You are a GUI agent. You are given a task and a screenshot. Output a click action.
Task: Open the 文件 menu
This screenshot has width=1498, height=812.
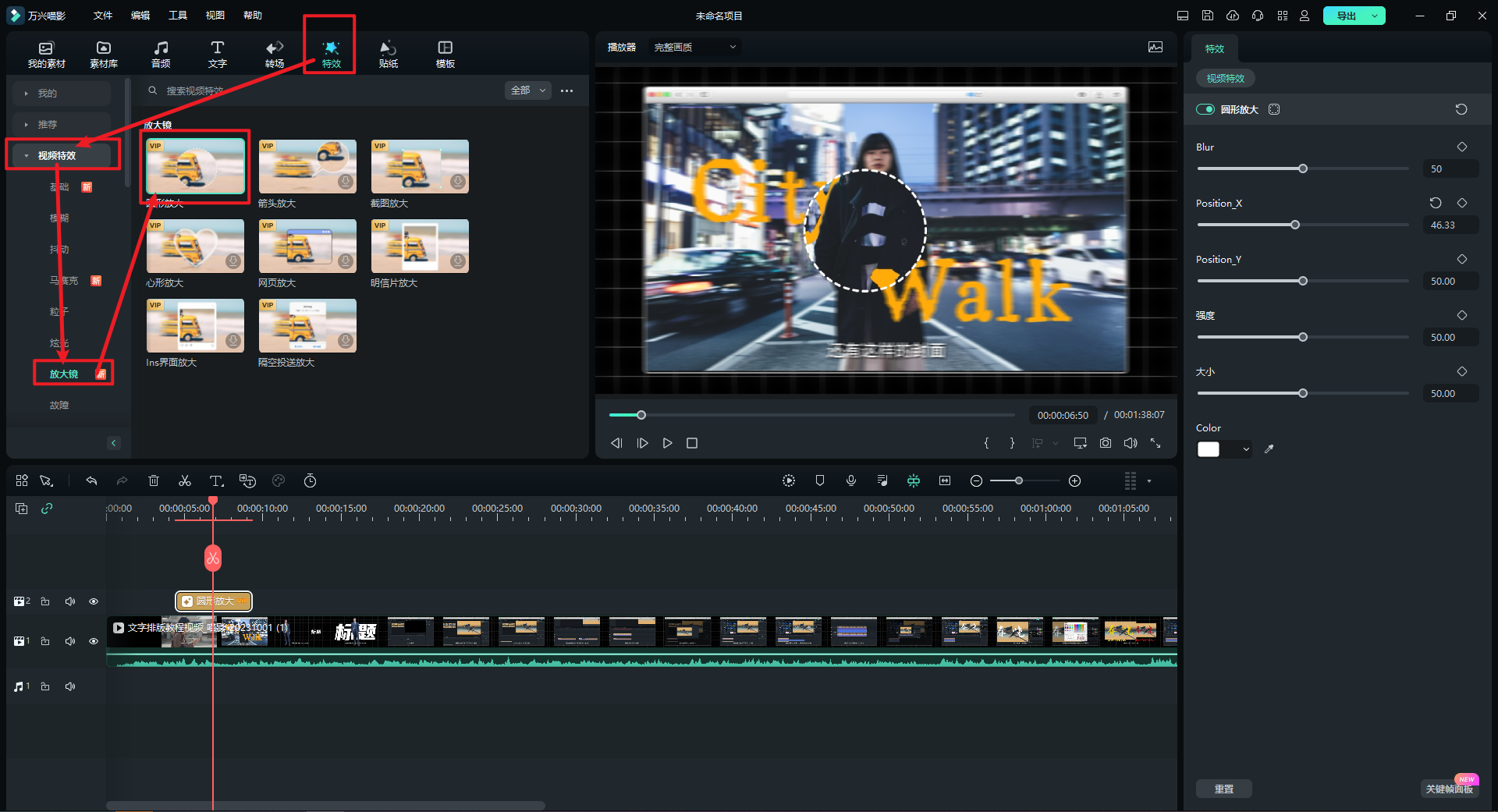pyautogui.click(x=103, y=16)
